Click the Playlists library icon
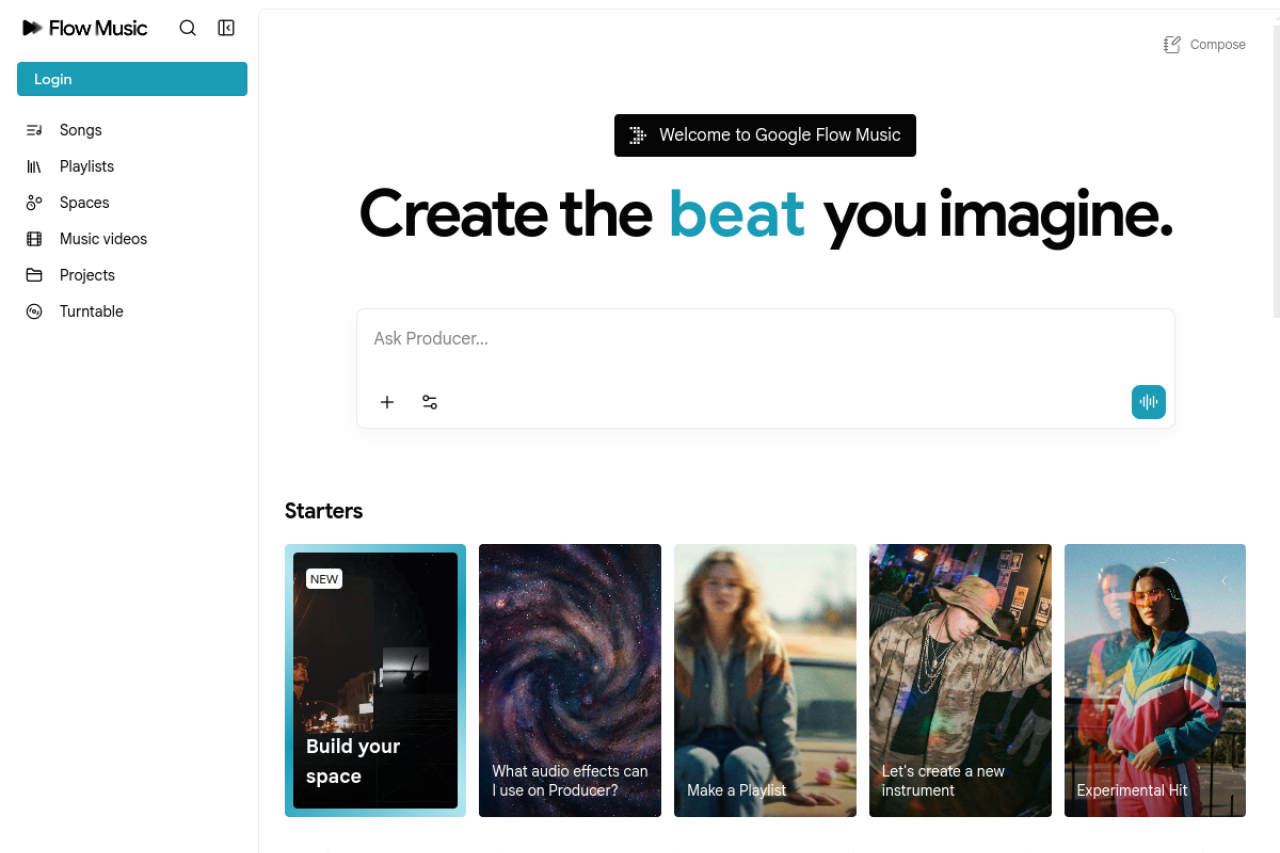Image resolution: width=1280 pixels, height=853 pixels. point(34,166)
